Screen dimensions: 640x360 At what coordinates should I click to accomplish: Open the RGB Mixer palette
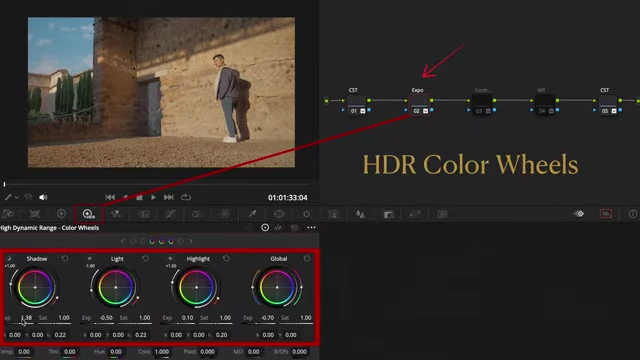click(x=116, y=214)
